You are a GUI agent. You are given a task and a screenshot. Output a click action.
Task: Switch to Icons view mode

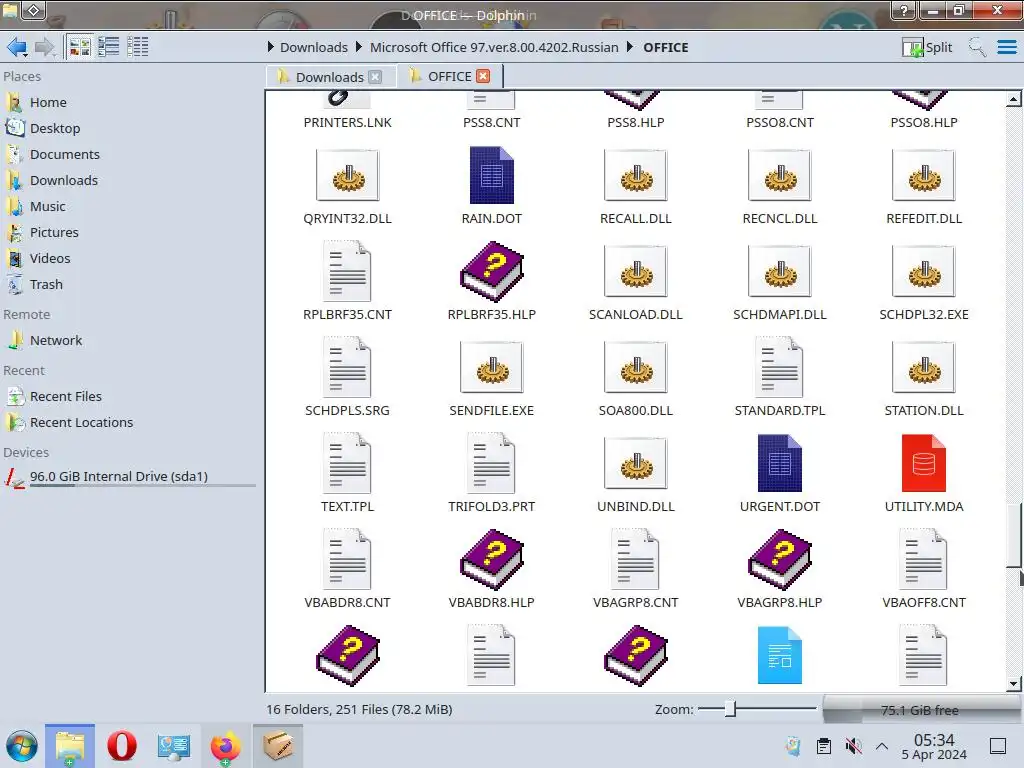(80, 47)
